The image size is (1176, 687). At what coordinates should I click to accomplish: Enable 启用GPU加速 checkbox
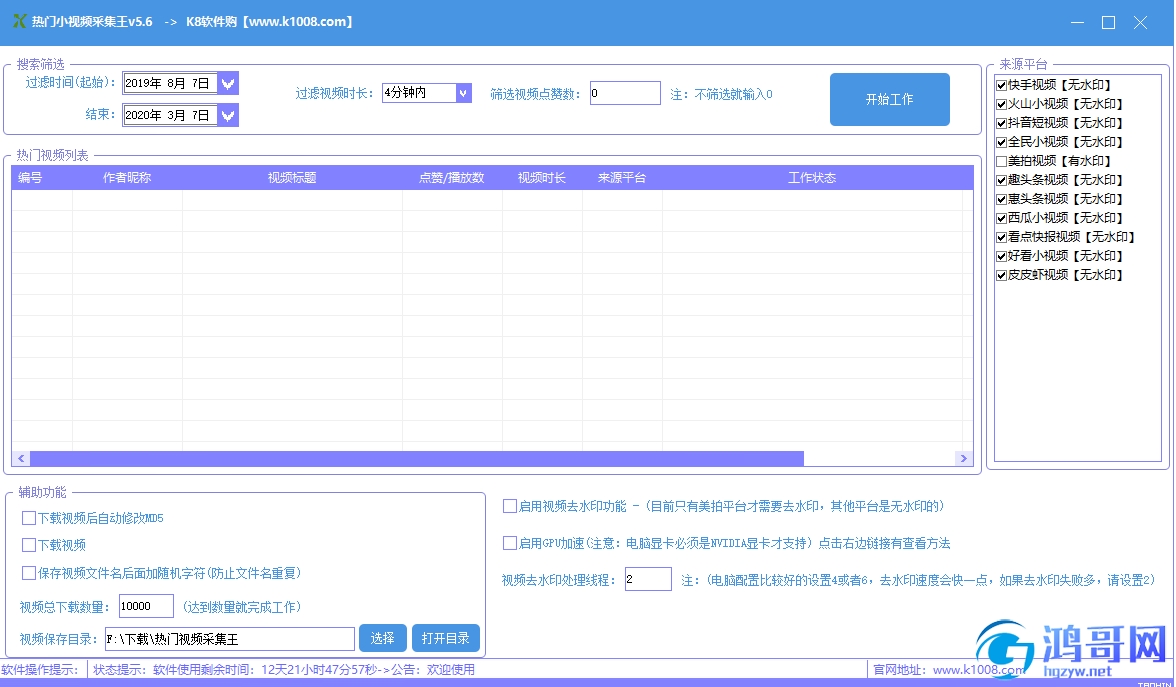(x=509, y=543)
